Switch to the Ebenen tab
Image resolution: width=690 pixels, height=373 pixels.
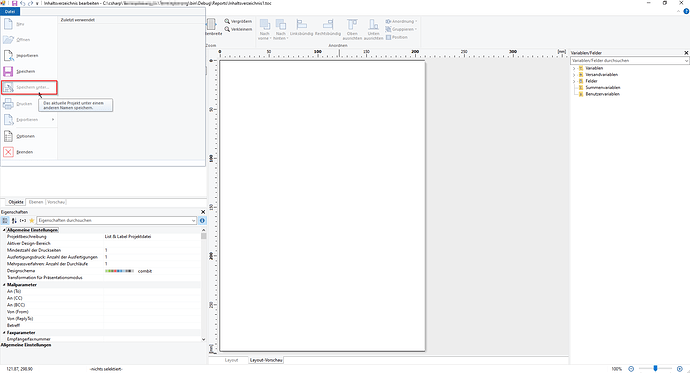36,202
